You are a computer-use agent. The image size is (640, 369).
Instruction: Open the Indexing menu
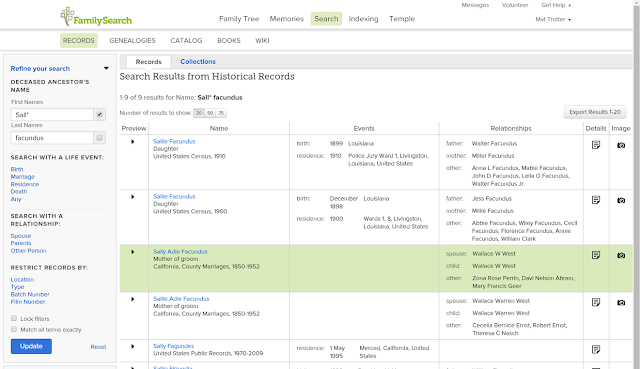[x=363, y=19]
